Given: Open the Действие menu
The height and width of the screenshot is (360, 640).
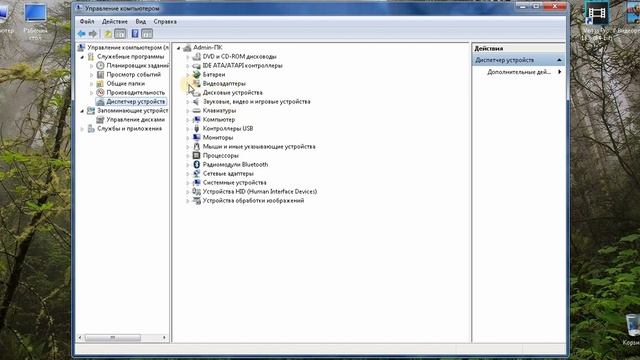Looking at the screenshot, I should [115, 21].
